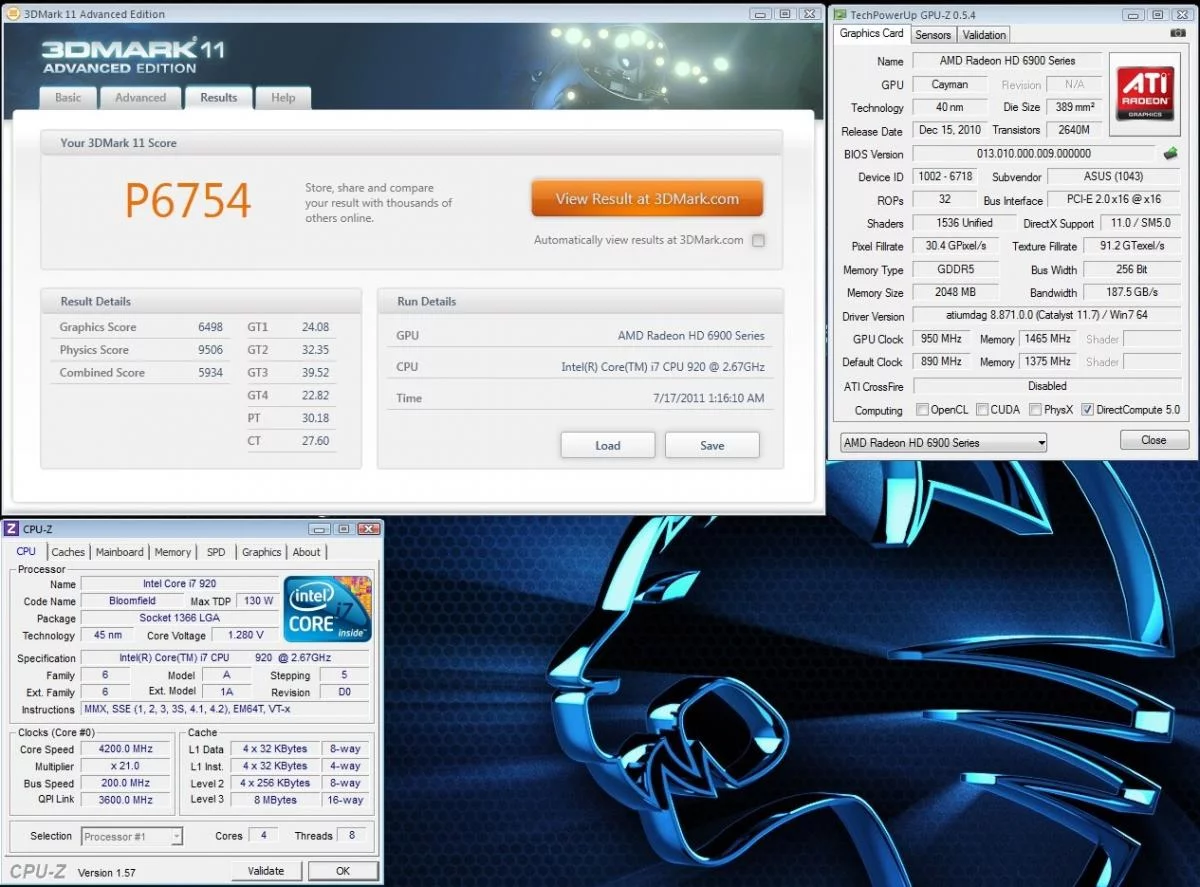Image resolution: width=1200 pixels, height=887 pixels.
Task: Switch to the Advanced tab in 3DMark
Action: click(x=141, y=97)
